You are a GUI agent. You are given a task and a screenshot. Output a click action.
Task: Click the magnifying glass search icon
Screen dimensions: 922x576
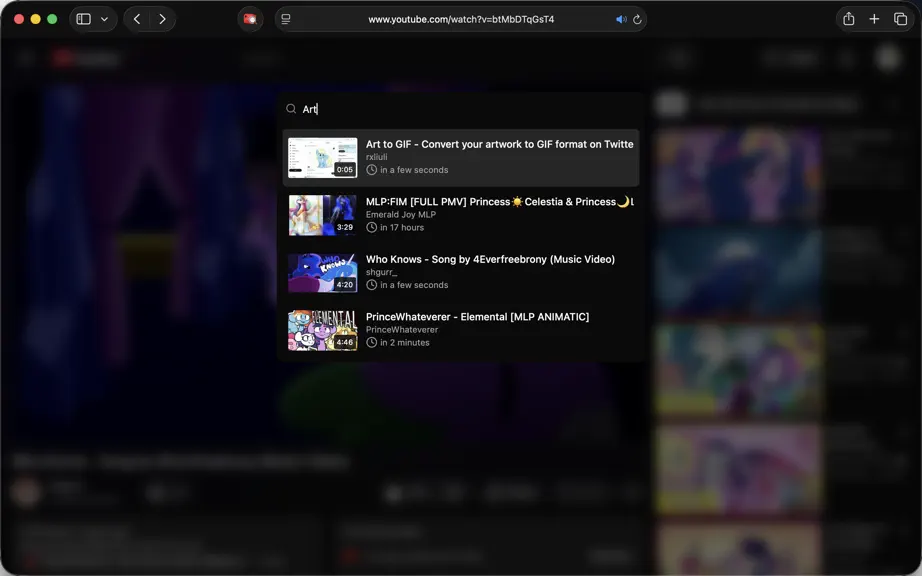click(291, 109)
